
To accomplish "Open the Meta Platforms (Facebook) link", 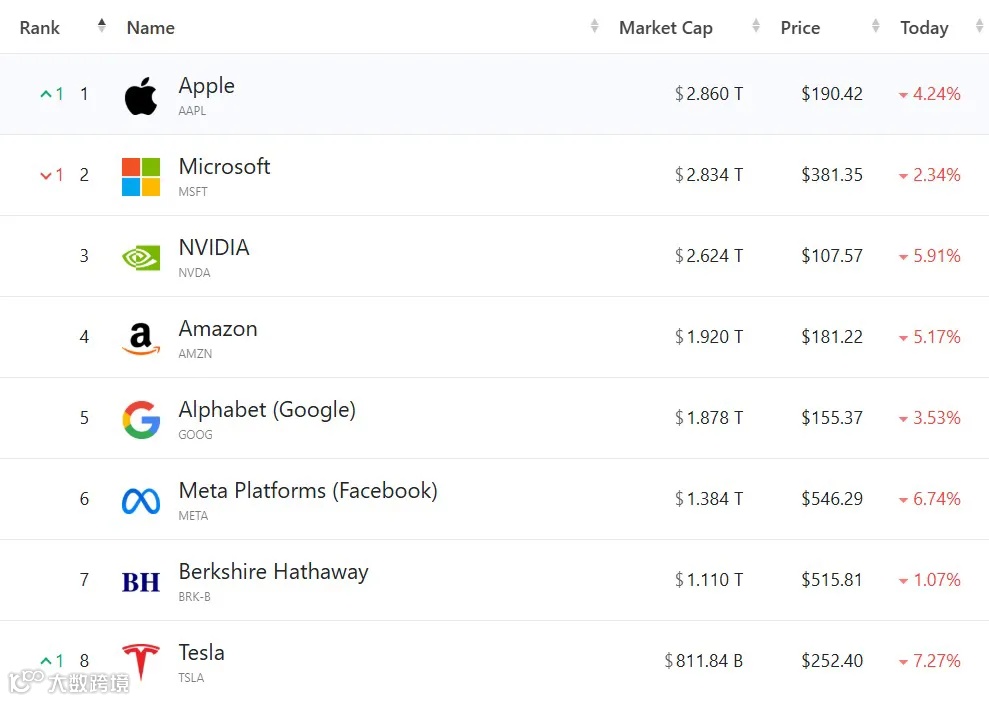I will (x=308, y=491).
